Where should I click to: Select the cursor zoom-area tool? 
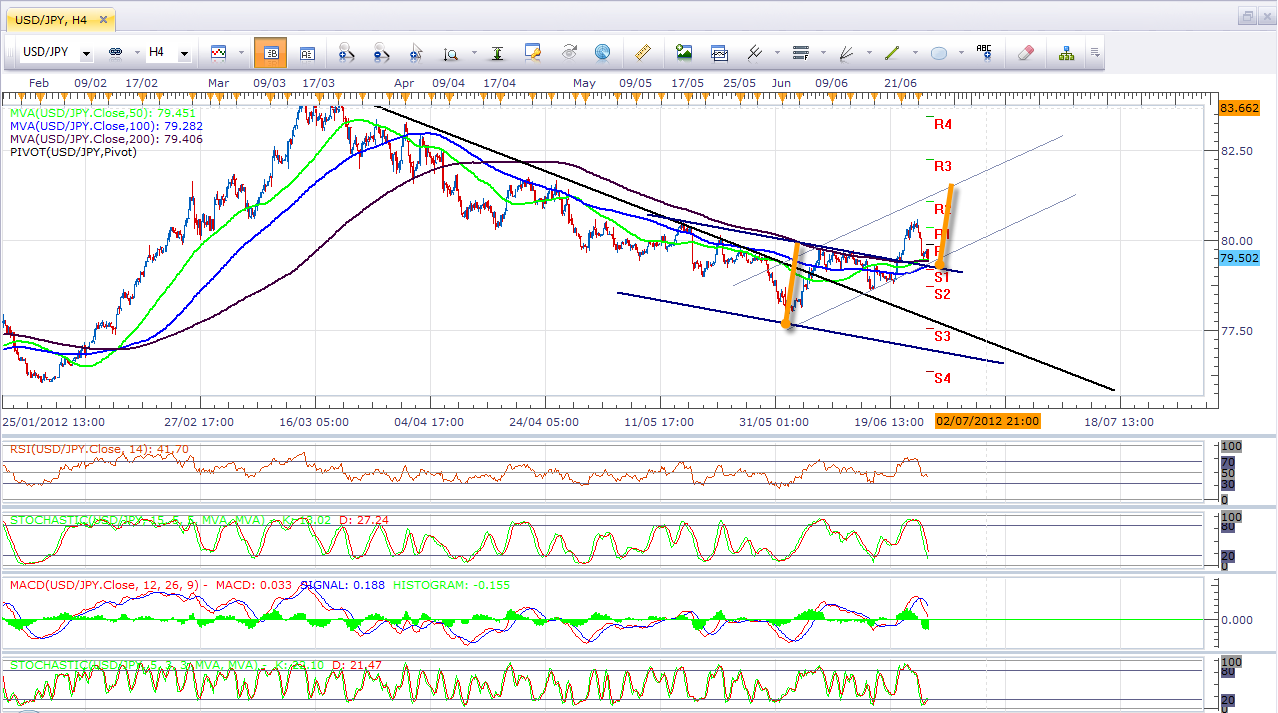(x=415, y=52)
